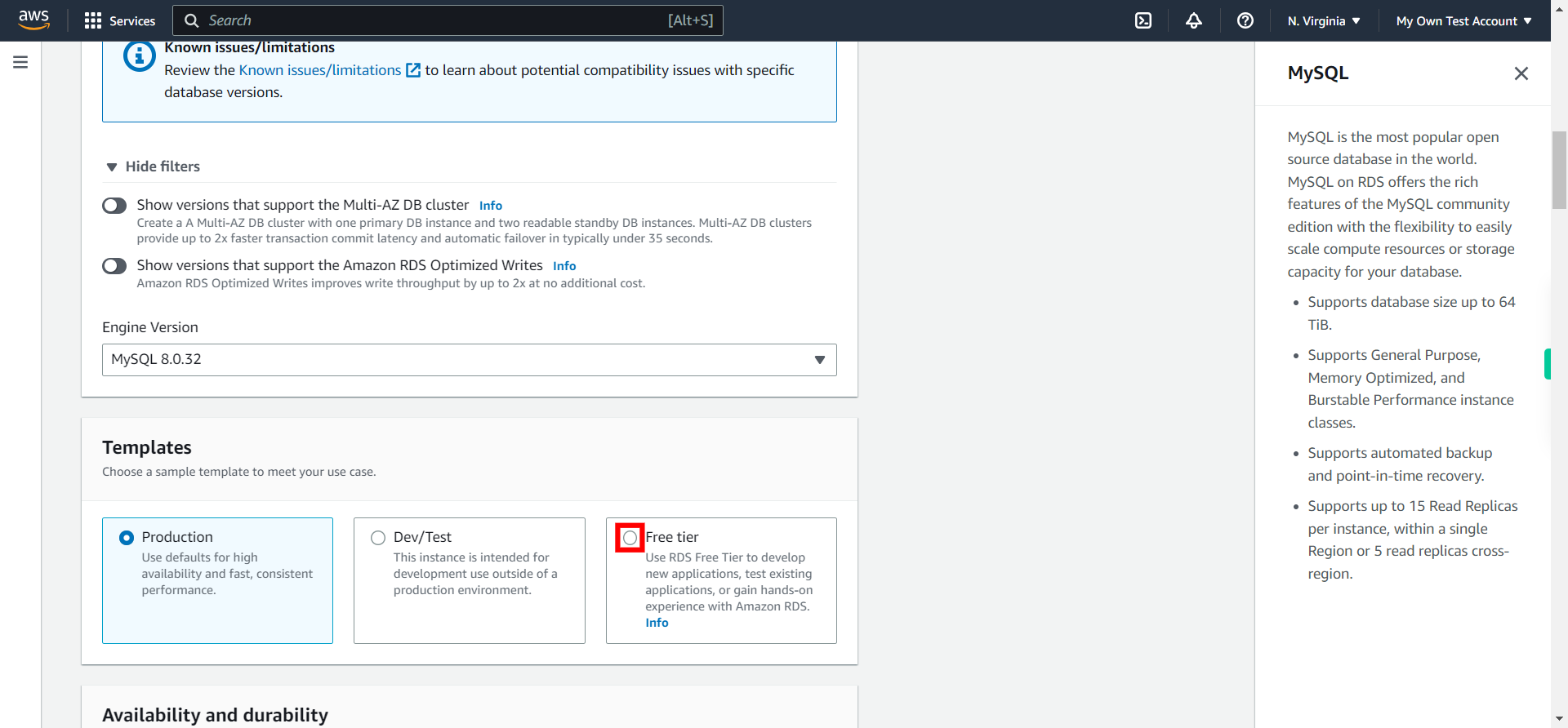
Task: Open the Info link in Free tier card
Action: point(657,623)
